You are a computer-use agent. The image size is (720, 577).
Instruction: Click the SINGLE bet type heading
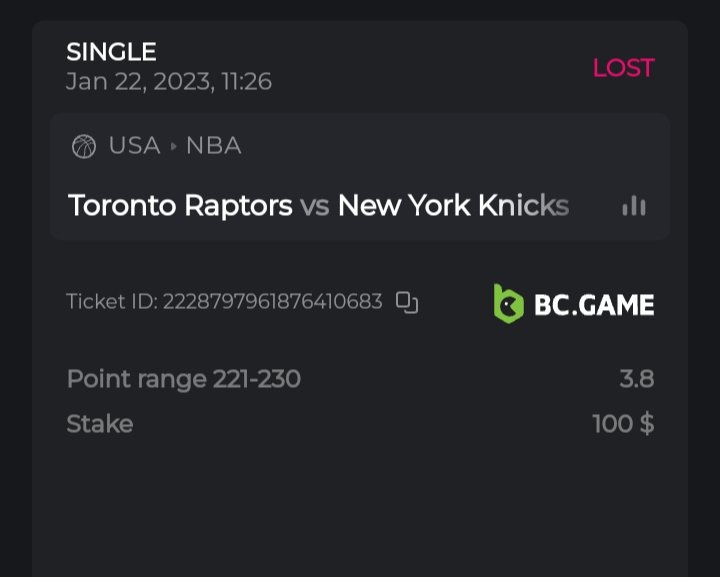pyautogui.click(x=111, y=52)
